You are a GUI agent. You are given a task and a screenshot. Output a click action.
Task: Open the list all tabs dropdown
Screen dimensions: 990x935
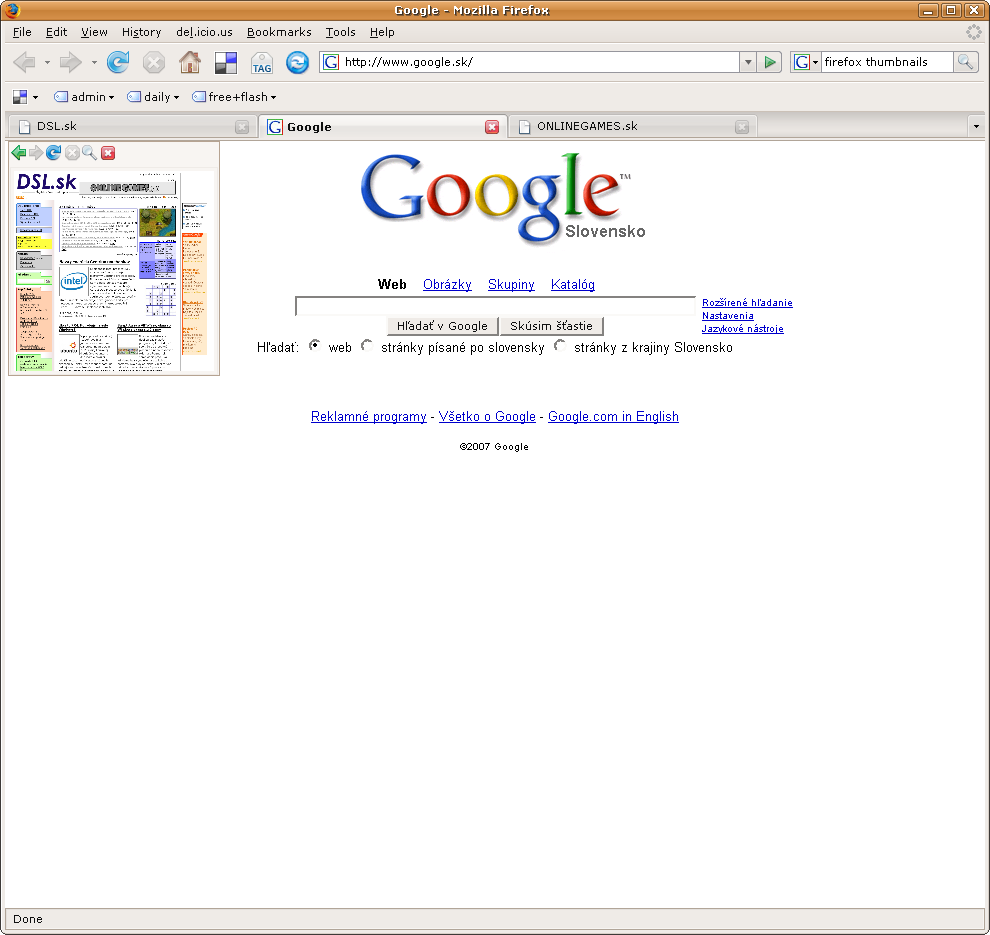coord(975,126)
